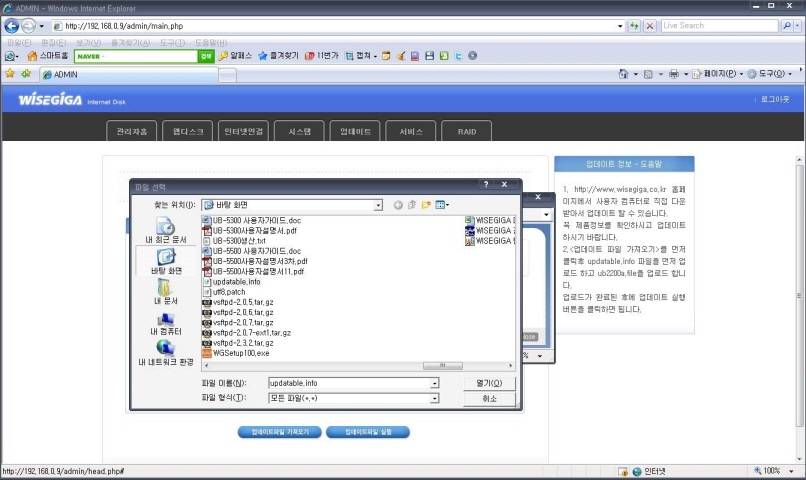Expand the look-in location dropdown
The image size is (806, 480).
(x=378, y=205)
